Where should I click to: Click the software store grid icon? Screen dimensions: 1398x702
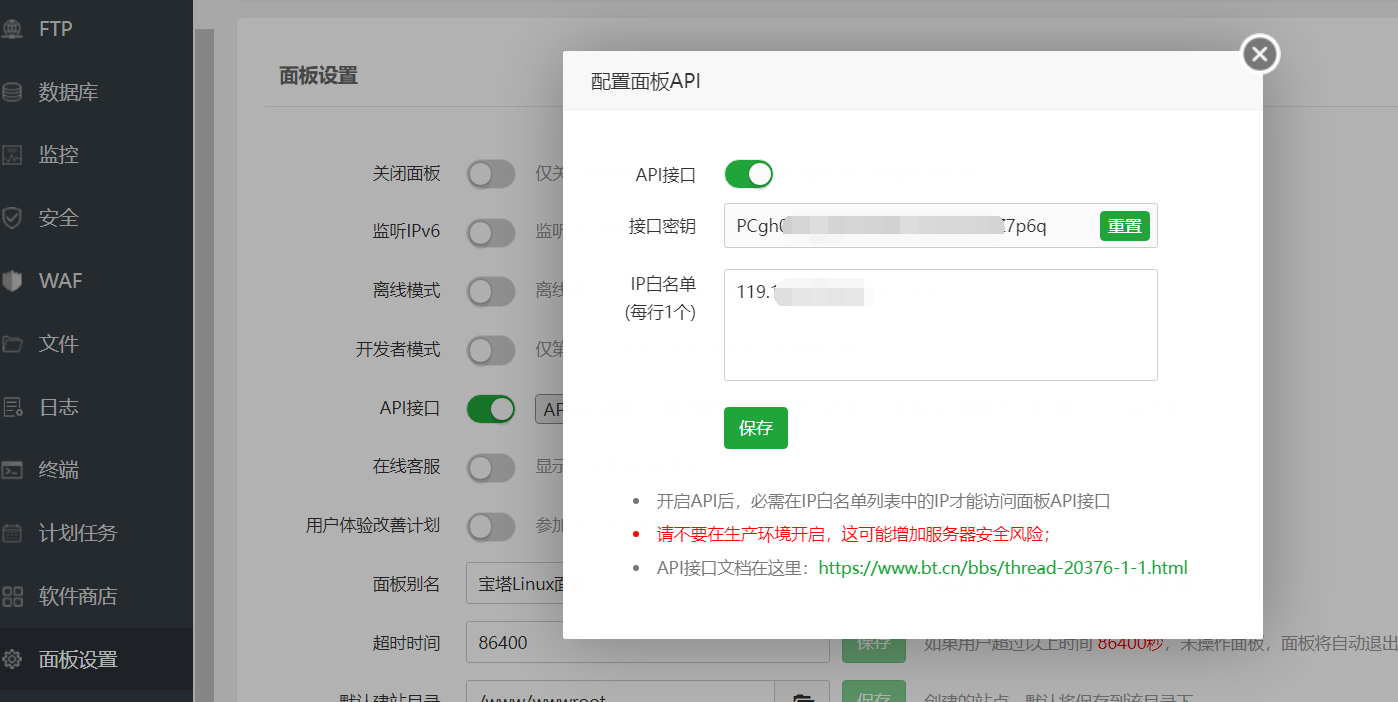[12, 597]
